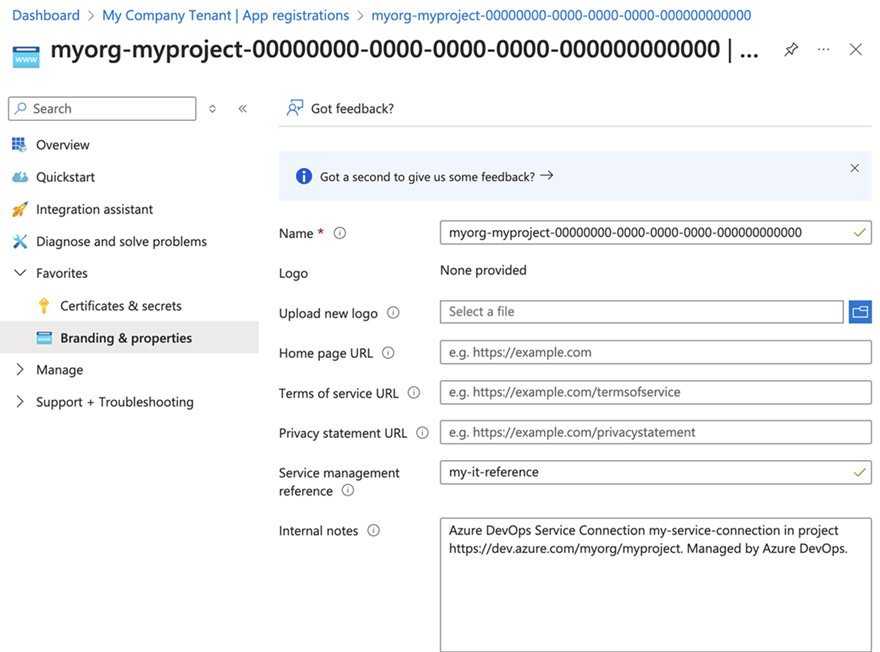
Task: Select Quickstart in the navigation menu
Action: pyautogui.click(x=63, y=177)
